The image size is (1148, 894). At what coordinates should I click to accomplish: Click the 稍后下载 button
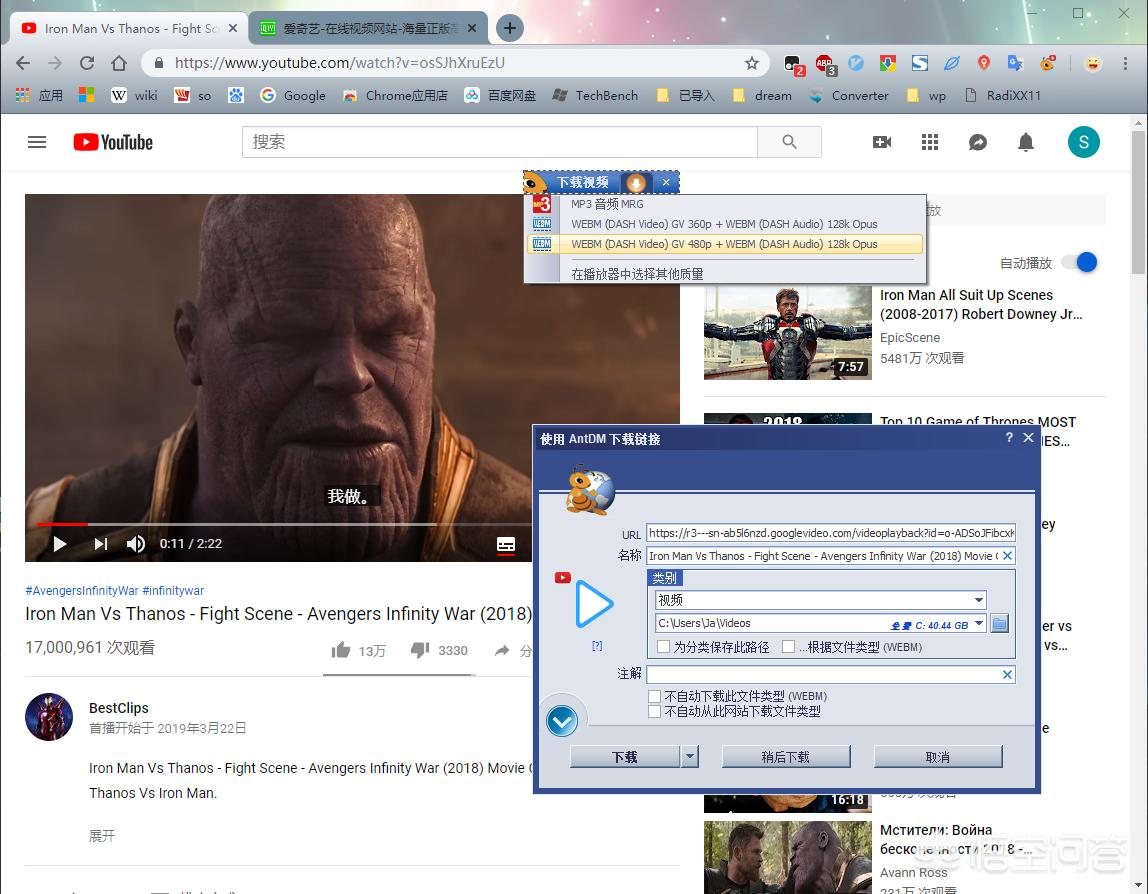785,757
